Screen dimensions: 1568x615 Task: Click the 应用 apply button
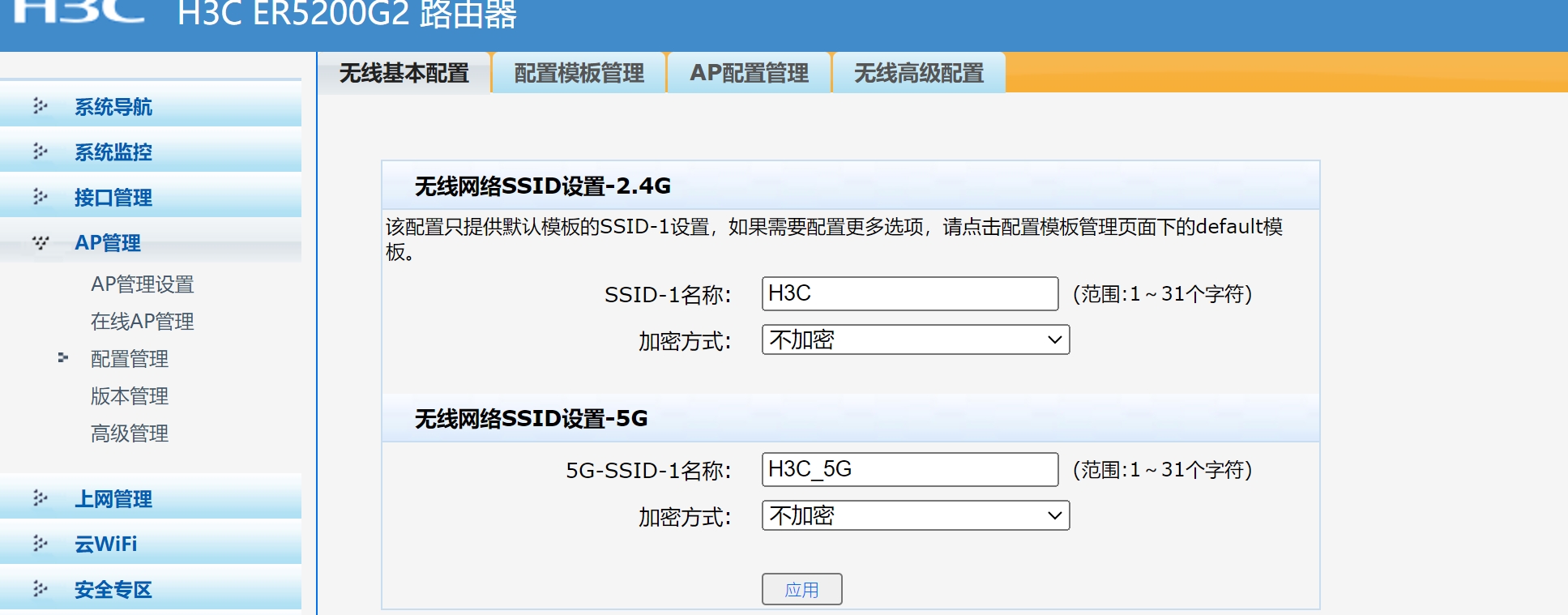801,589
